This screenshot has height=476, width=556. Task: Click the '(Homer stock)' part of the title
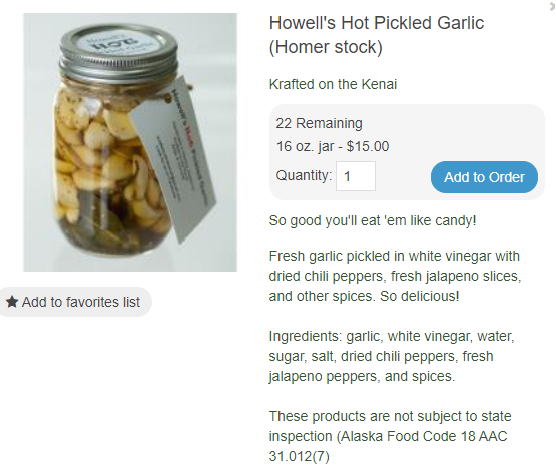[x=326, y=47]
